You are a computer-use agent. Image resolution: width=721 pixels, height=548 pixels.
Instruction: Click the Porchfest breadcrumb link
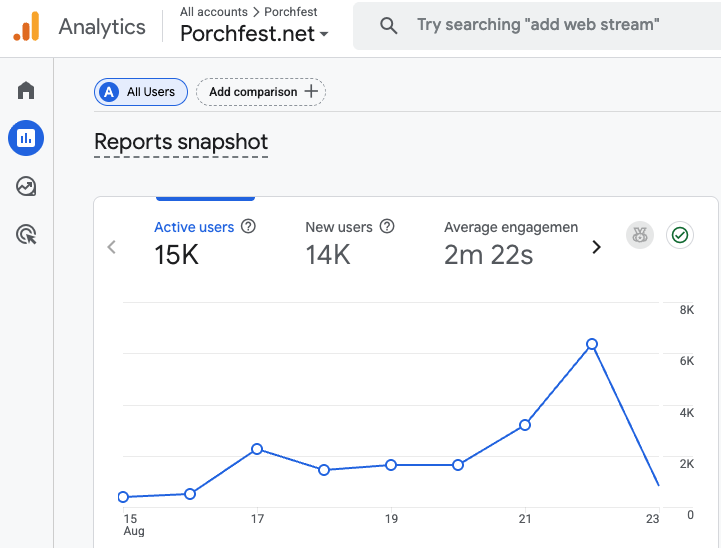tap(291, 11)
